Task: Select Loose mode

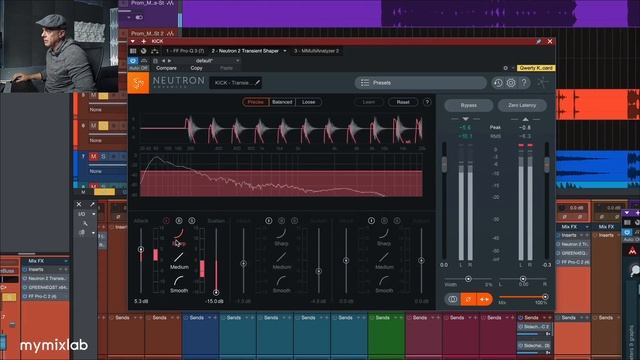Action: [x=309, y=102]
